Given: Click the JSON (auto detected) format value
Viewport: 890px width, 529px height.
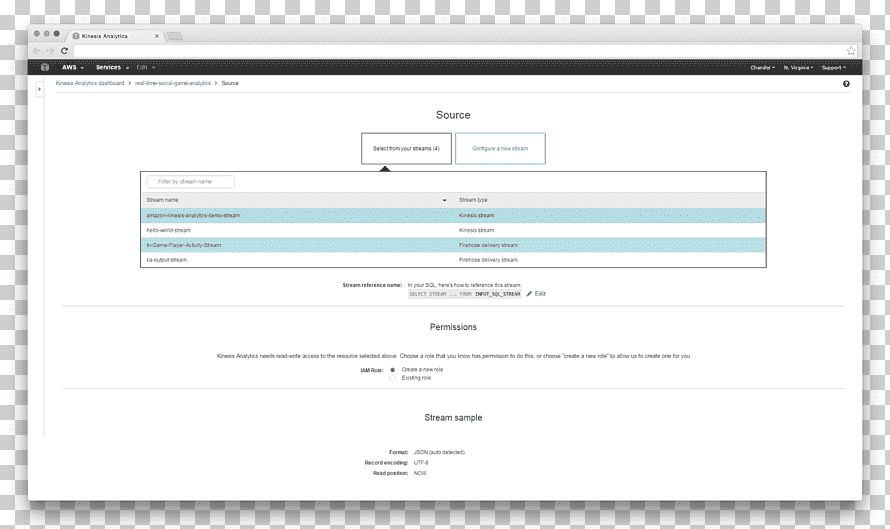Looking at the screenshot, I should click(x=439, y=452).
